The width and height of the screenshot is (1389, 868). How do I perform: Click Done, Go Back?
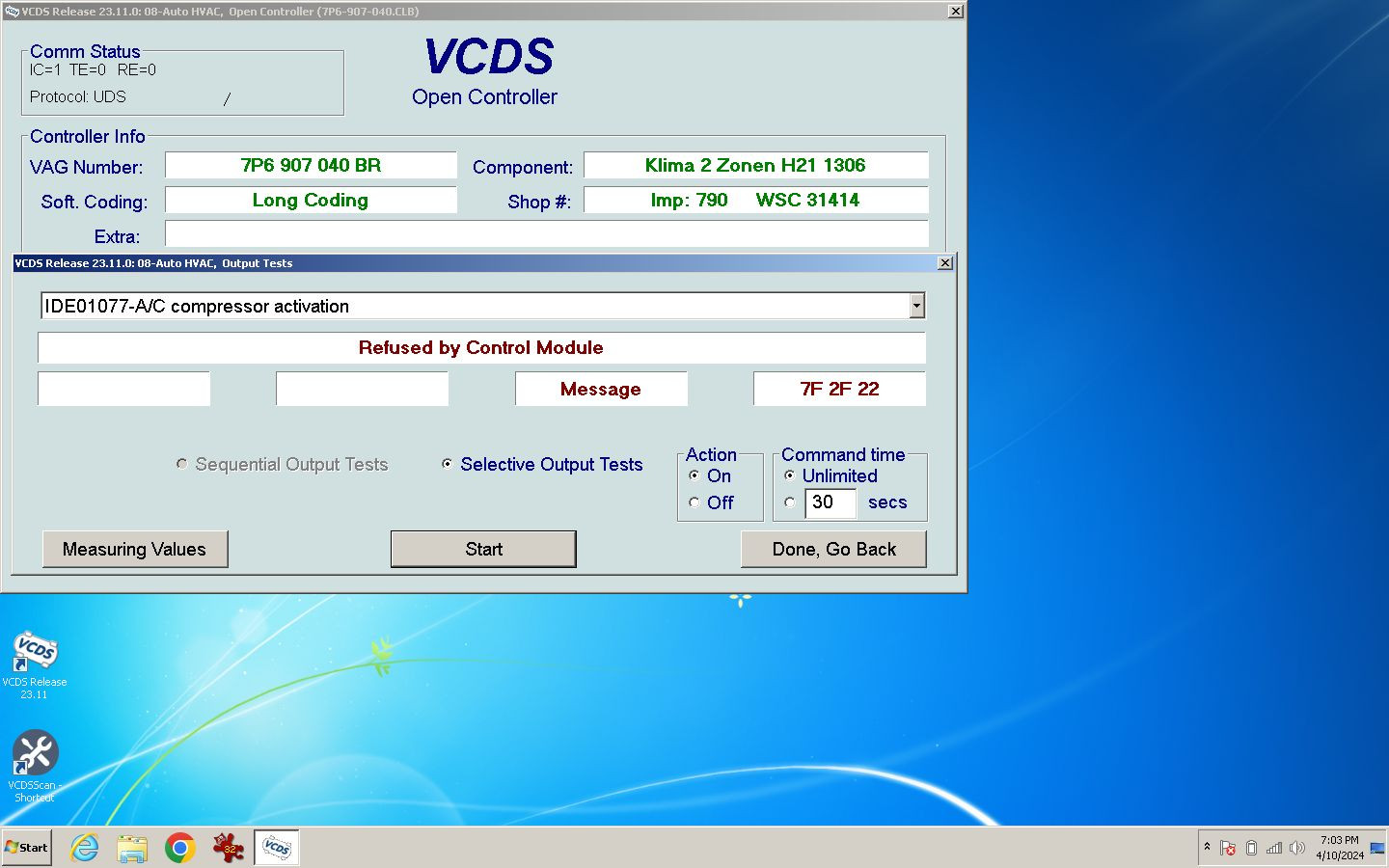click(x=833, y=549)
